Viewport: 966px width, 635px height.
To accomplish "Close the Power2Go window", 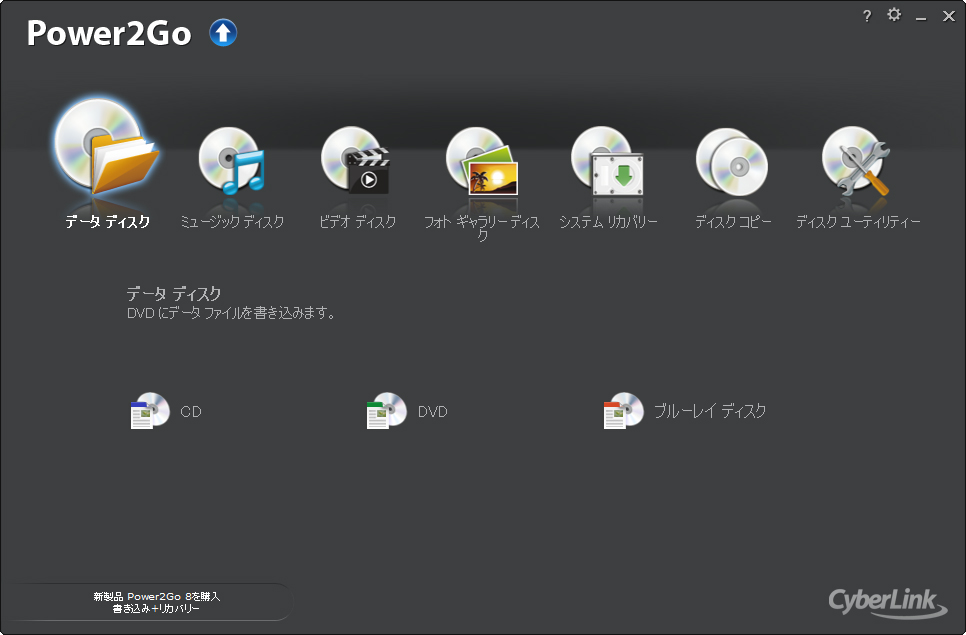I will tap(948, 16).
